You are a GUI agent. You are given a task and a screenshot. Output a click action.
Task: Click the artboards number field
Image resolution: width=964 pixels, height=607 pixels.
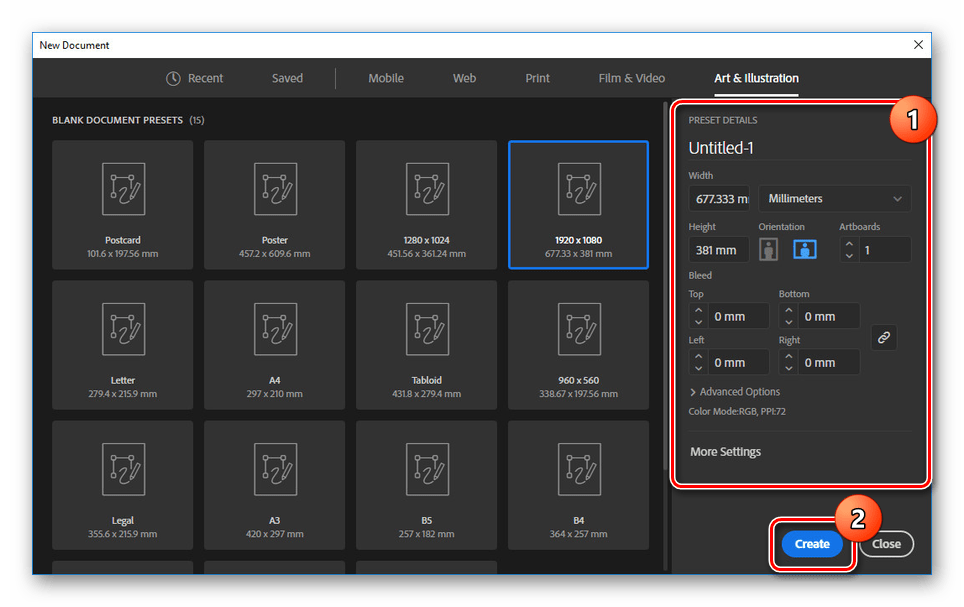884,250
